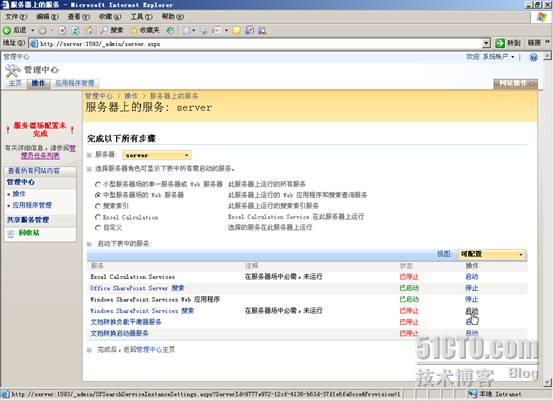Open the address bar history dropdown
The width and height of the screenshot is (553, 401).
pos(486,44)
